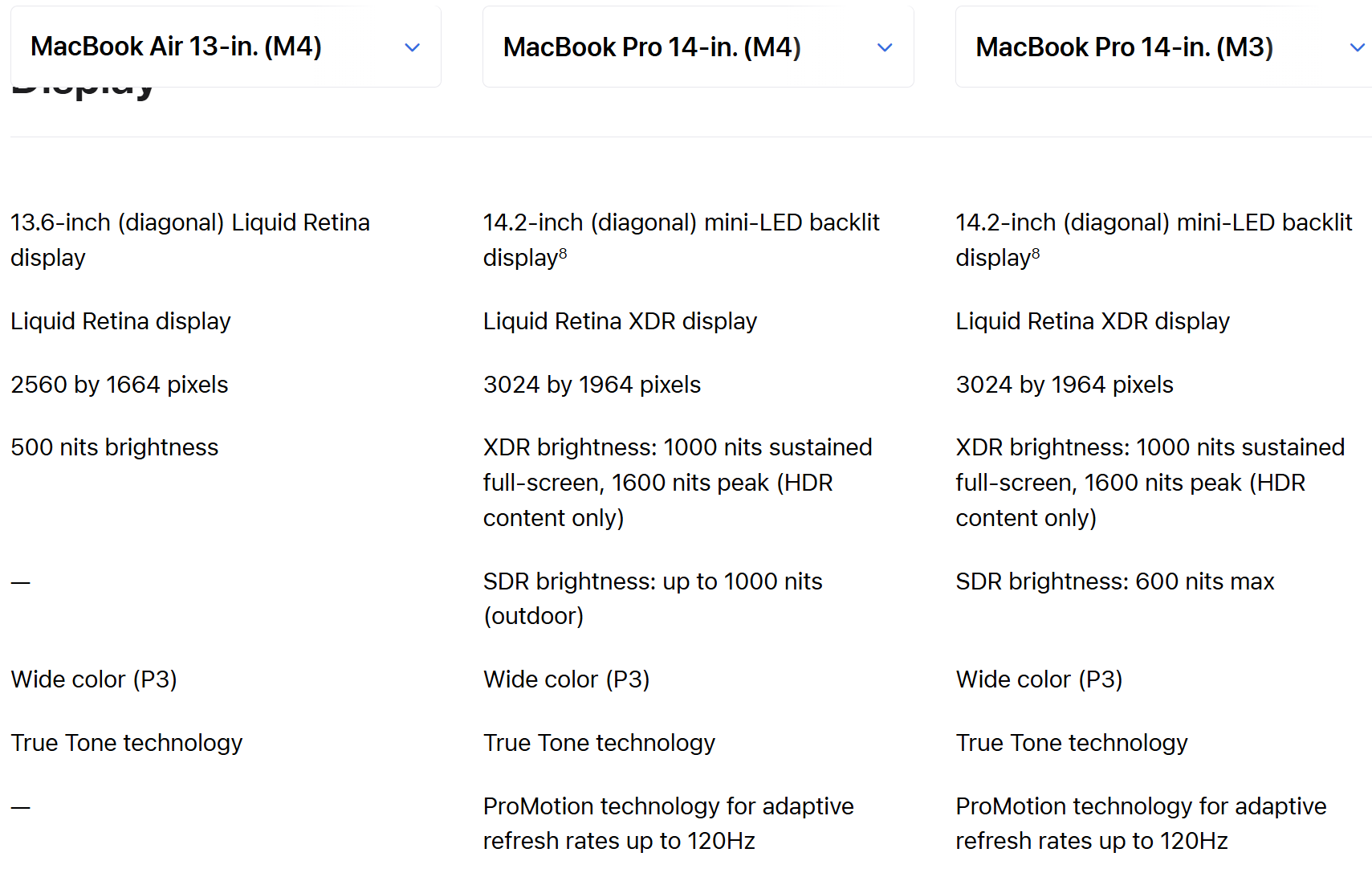Click "SDR brightness: up to 1000 nits" text
Image resolution: width=1372 pixels, height=873 pixels.
point(652,581)
